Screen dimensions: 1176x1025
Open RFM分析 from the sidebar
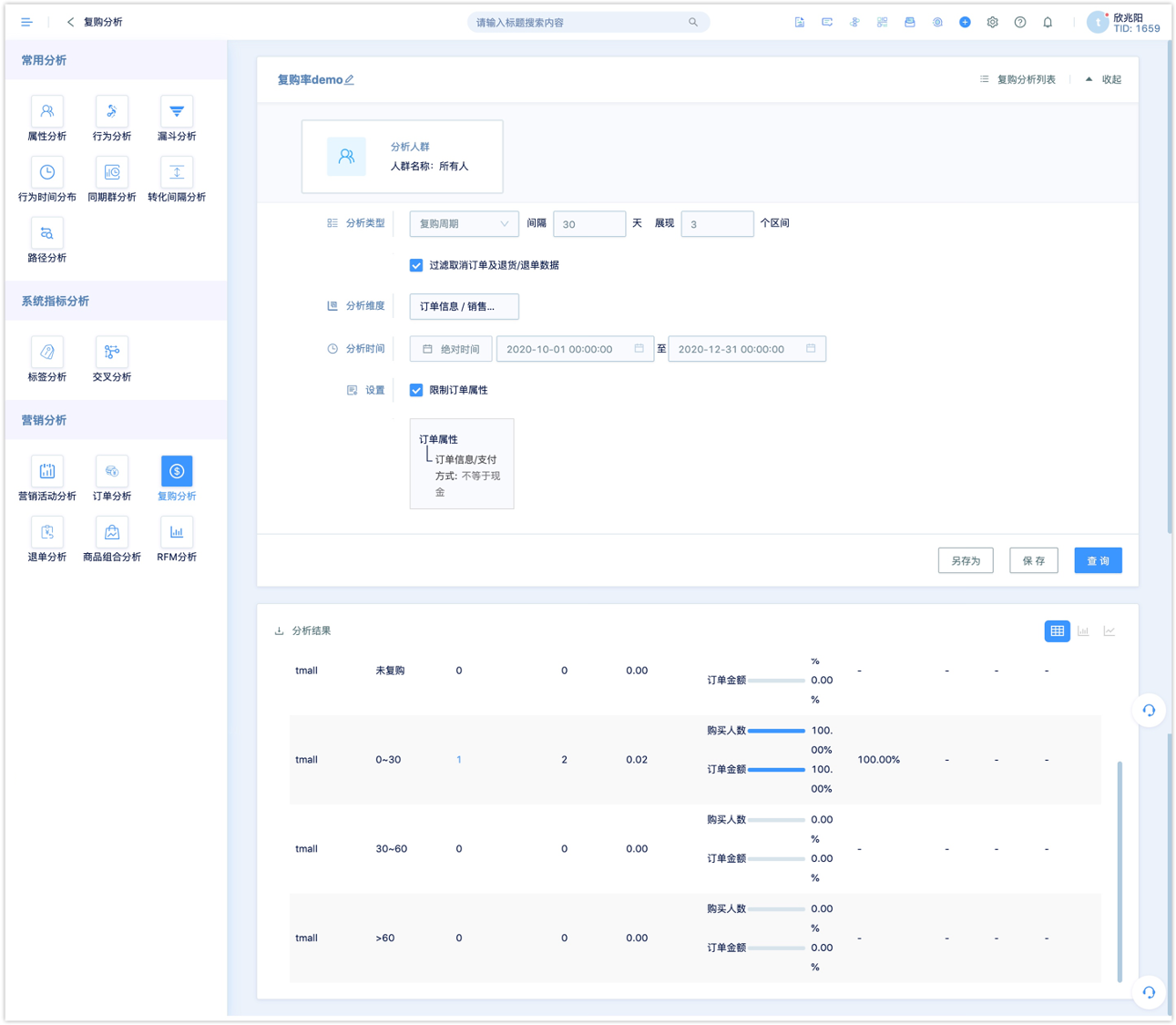pyautogui.click(x=177, y=540)
